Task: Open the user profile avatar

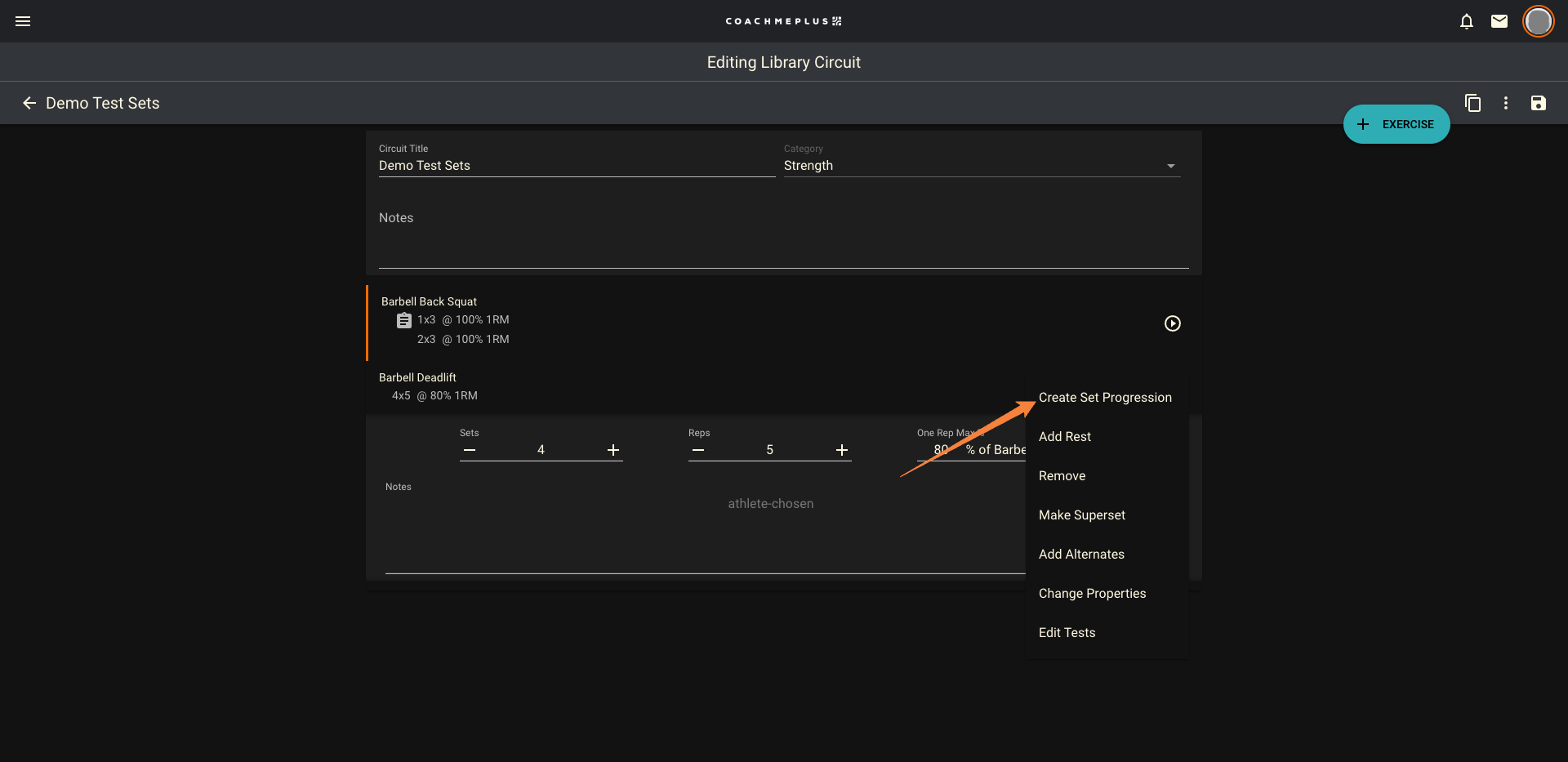Action: click(1538, 21)
